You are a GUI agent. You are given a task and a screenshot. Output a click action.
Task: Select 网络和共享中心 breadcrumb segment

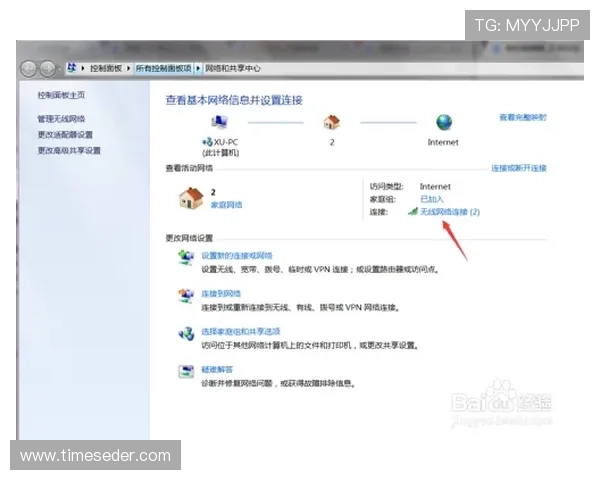[233, 68]
